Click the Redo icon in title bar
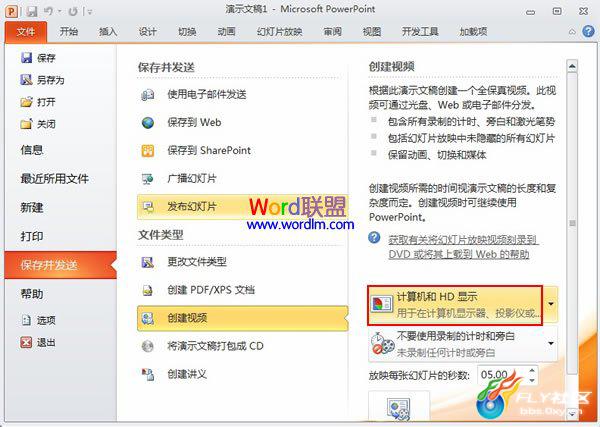Image resolution: width=600 pixels, height=427 pixels. 73,12
